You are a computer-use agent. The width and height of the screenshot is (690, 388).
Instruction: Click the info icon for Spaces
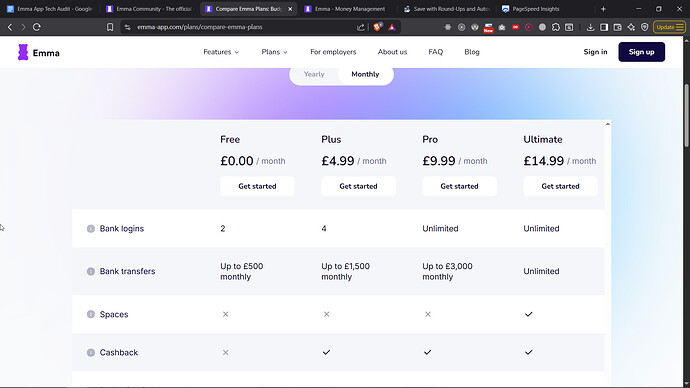[91, 314]
